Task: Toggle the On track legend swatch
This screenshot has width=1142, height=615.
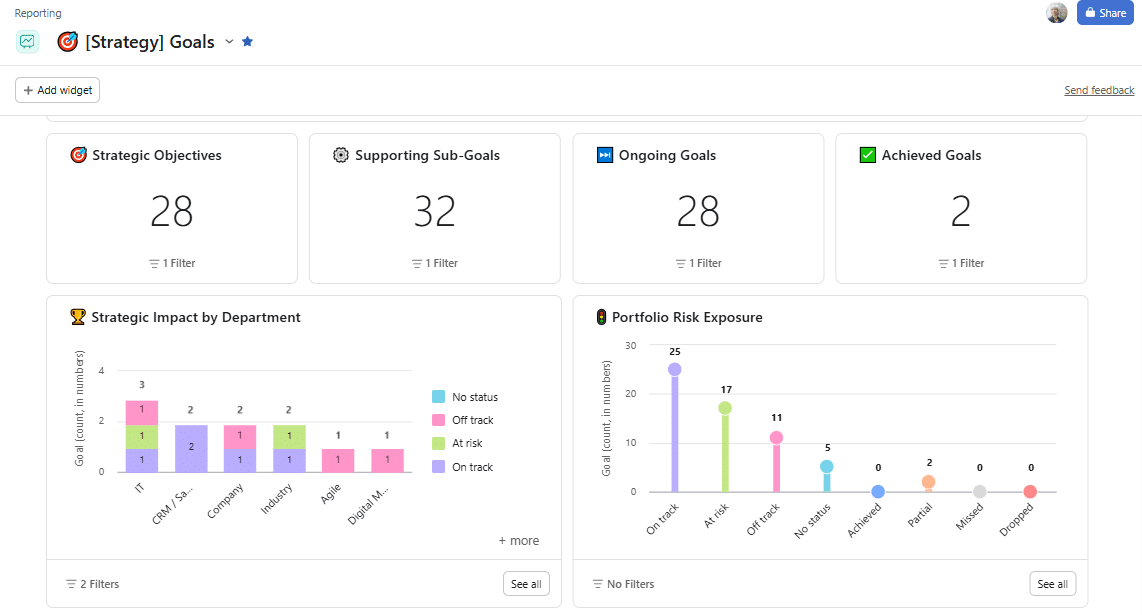Action: point(438,466)
